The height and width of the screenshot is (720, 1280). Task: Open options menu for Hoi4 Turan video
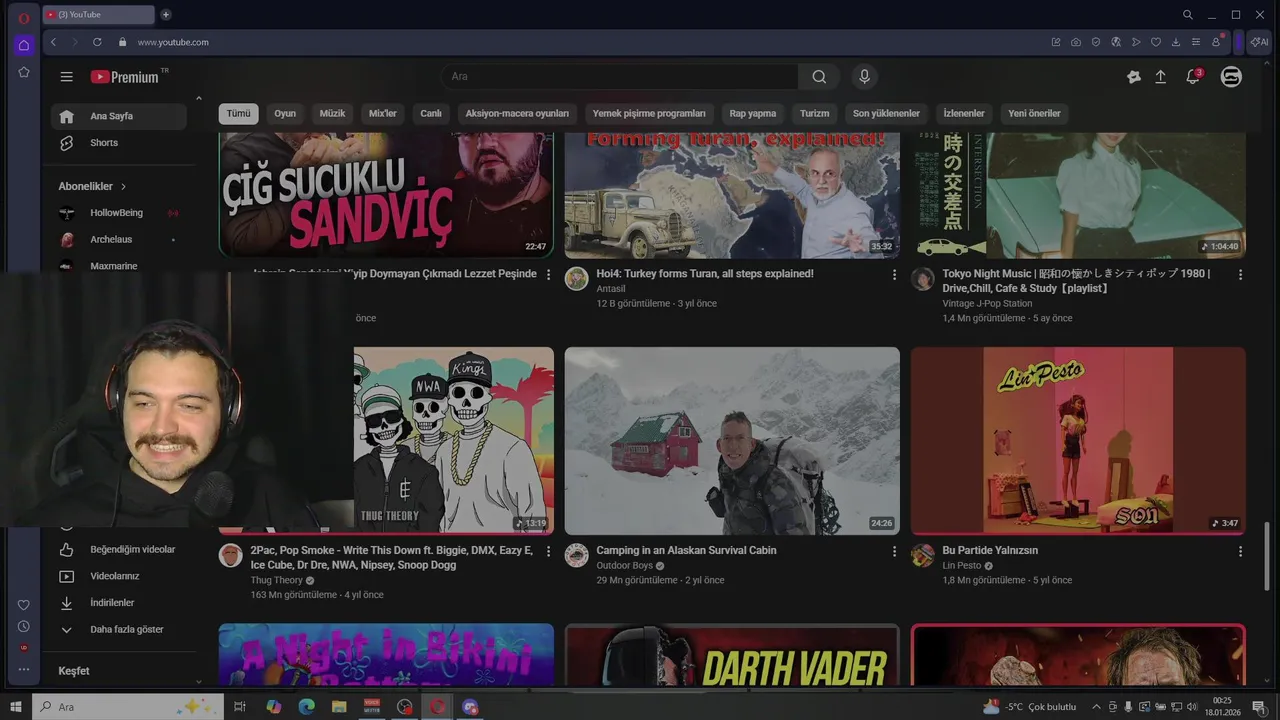click(894, 274)
